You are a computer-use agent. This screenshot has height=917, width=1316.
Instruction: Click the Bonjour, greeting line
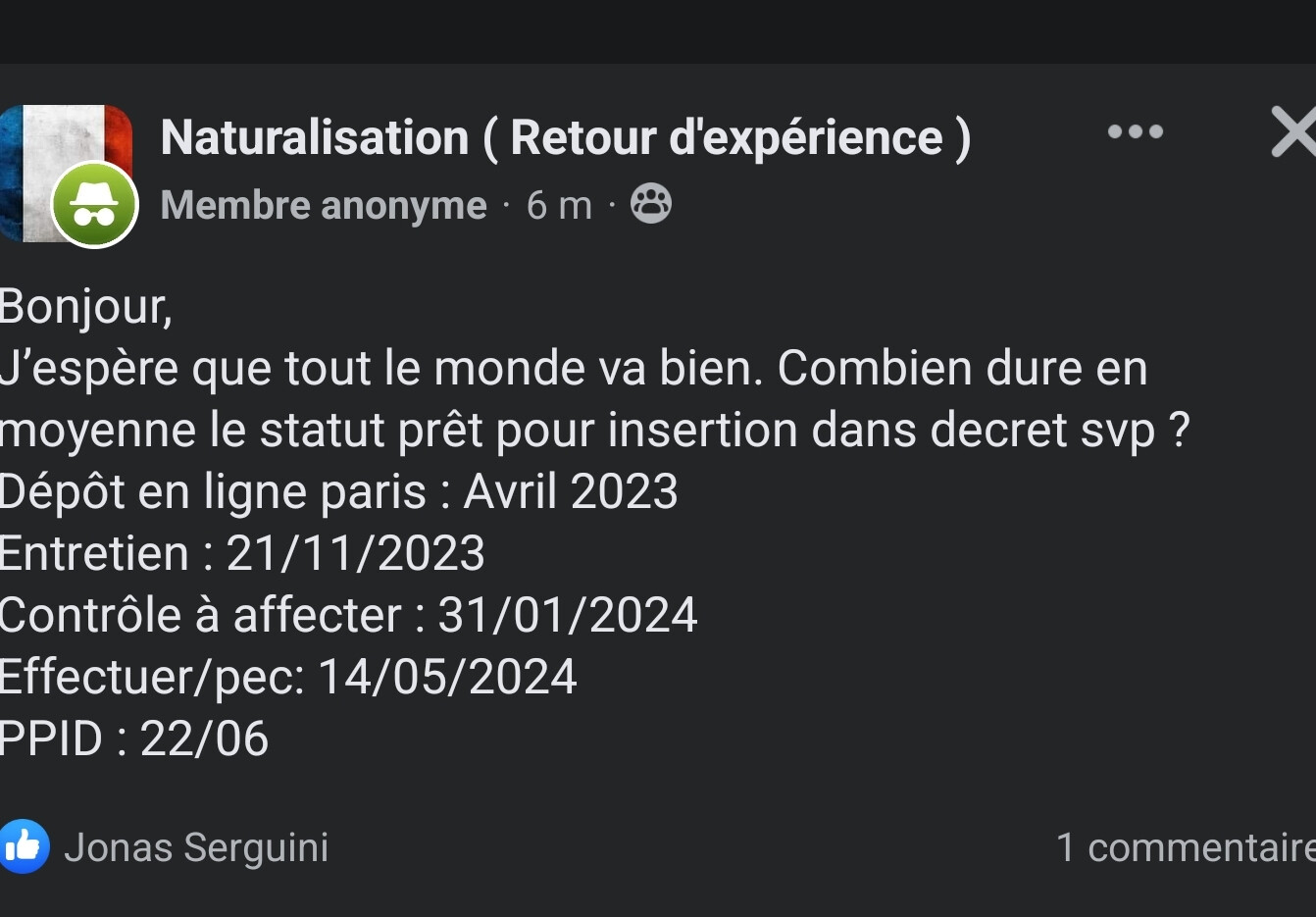[x=86, y=307]
